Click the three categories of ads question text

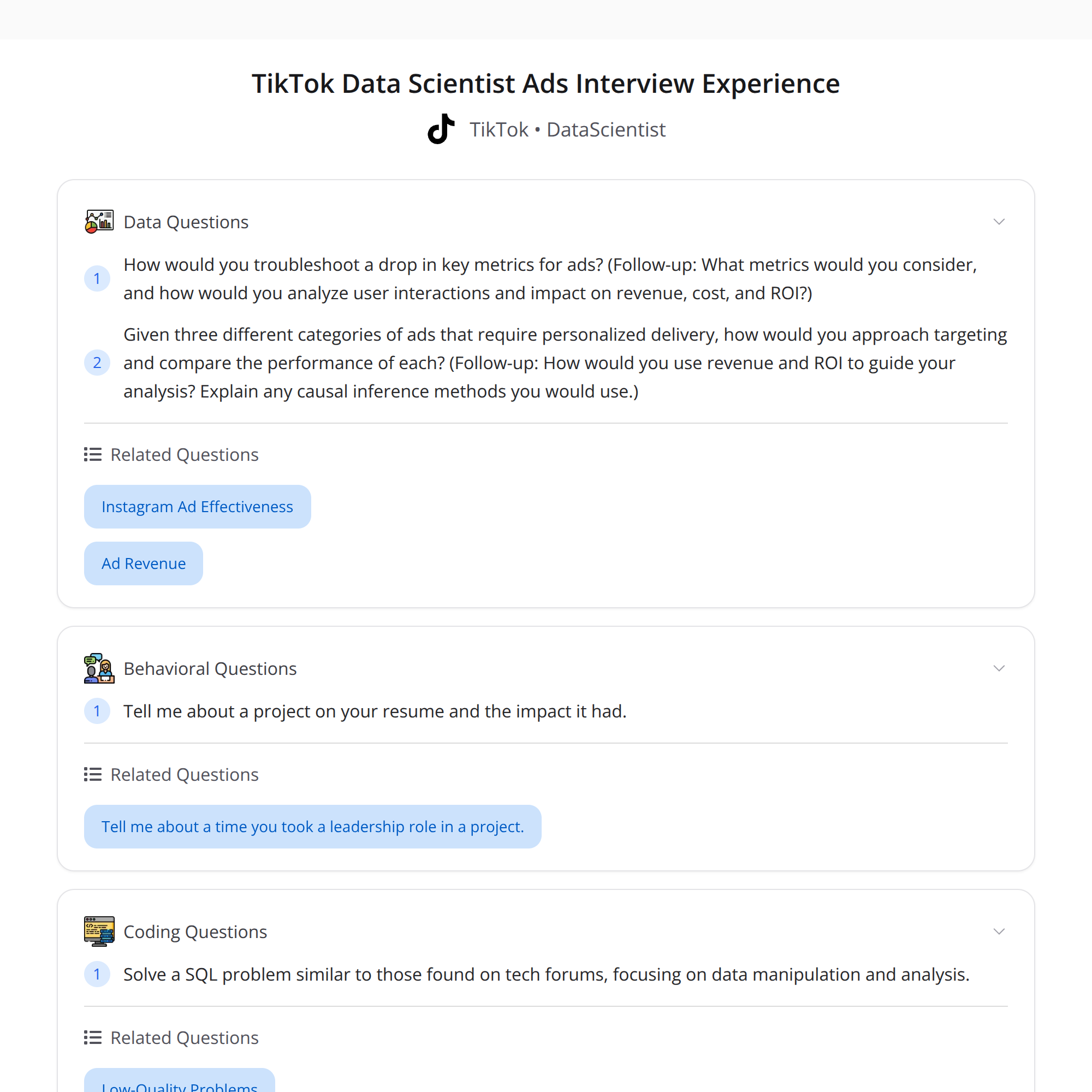click(565, 363)
